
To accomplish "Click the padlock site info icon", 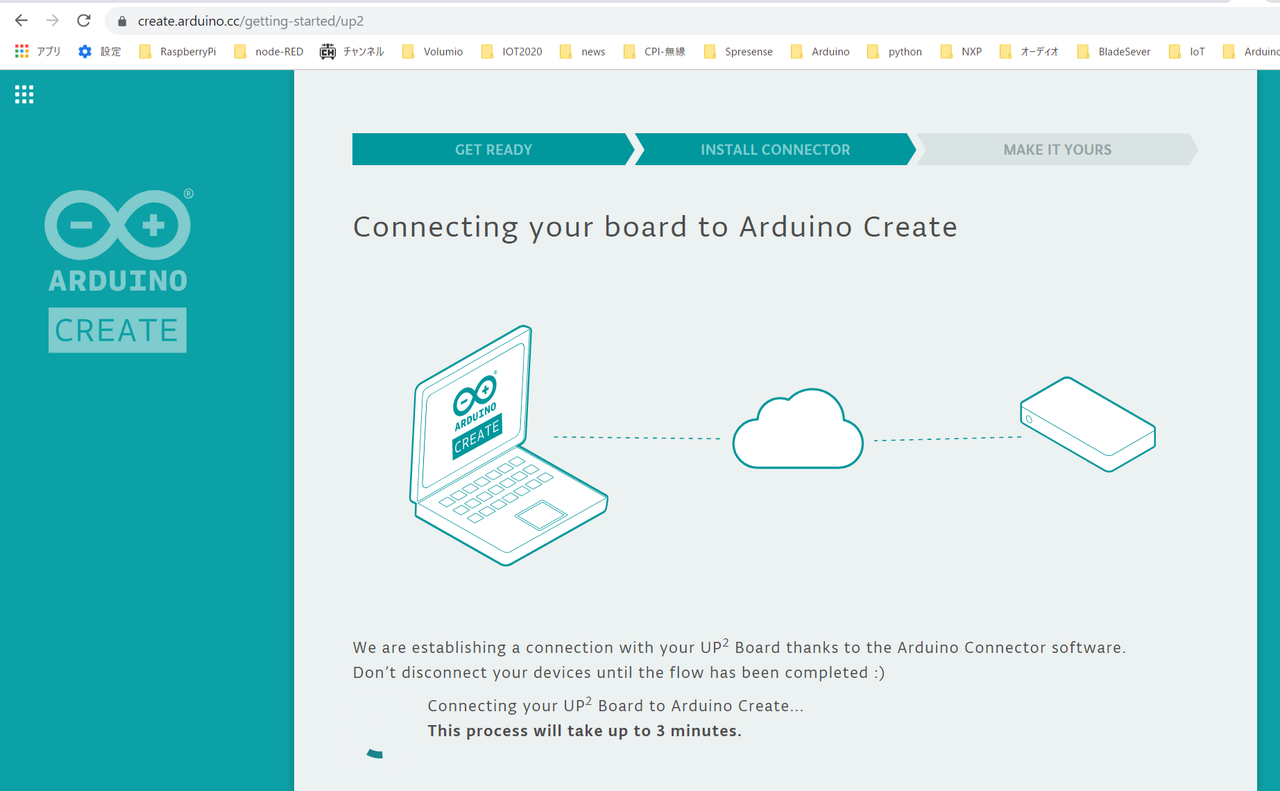I will 122,21.
